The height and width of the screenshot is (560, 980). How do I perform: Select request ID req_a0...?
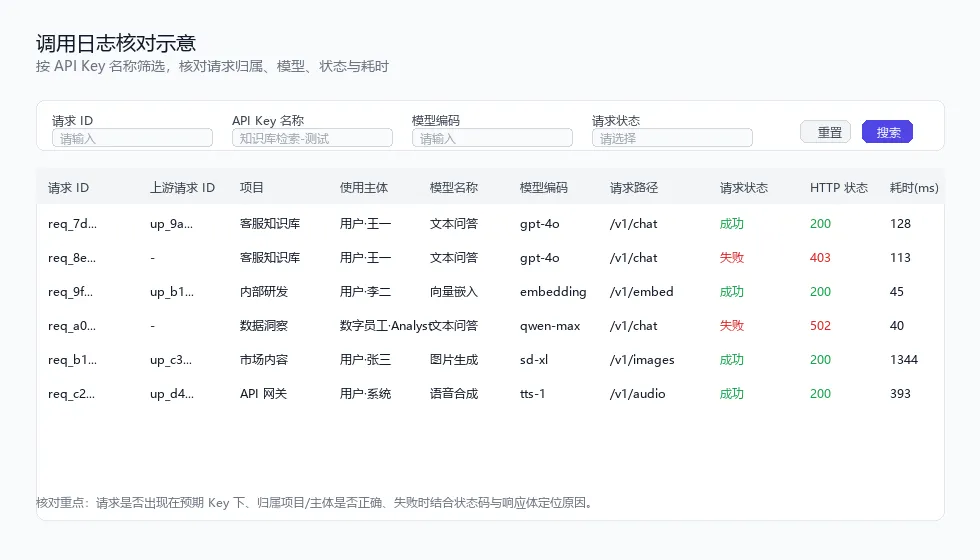(72, 326)
